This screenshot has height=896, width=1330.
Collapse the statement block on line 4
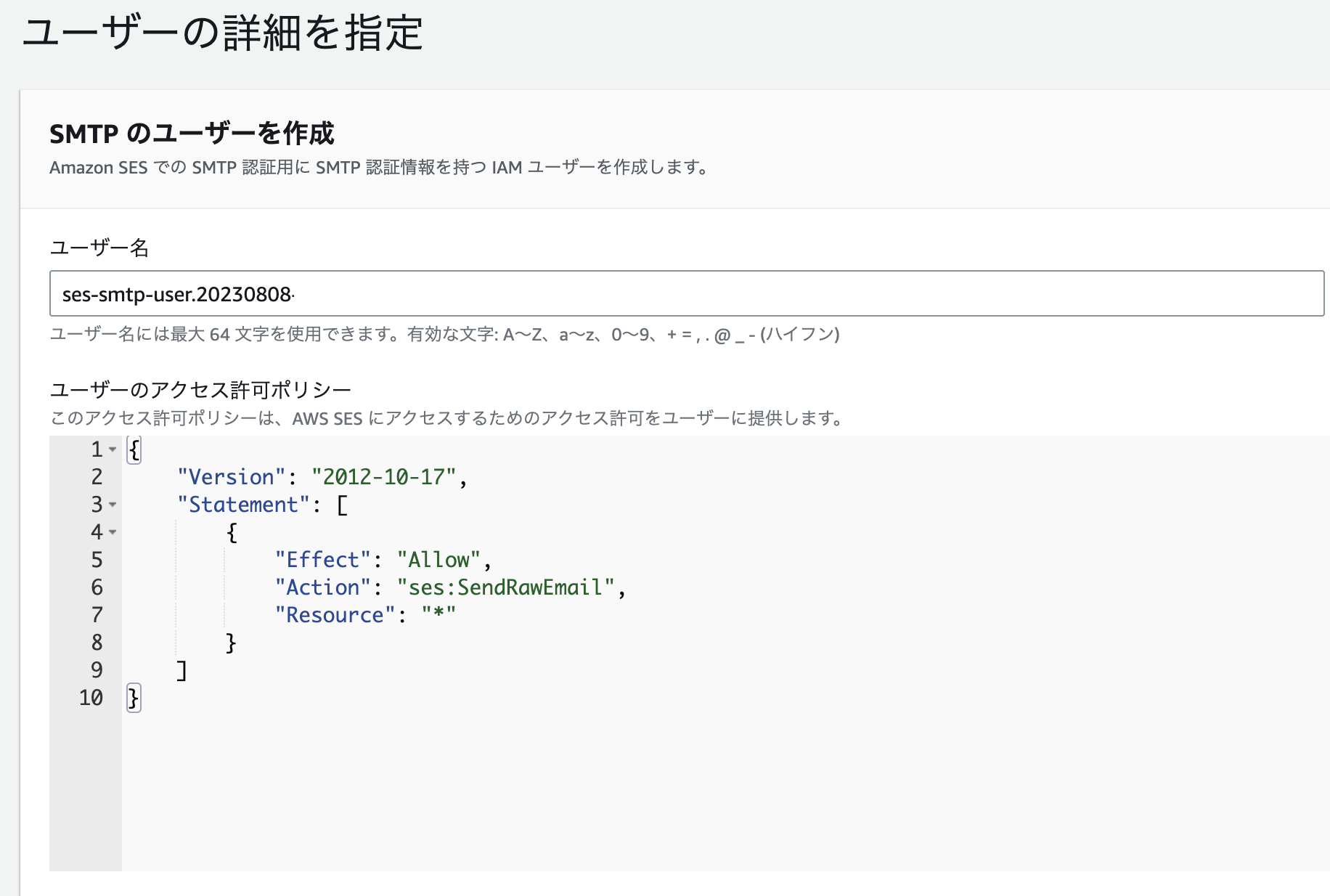click(x=113, y=532)
